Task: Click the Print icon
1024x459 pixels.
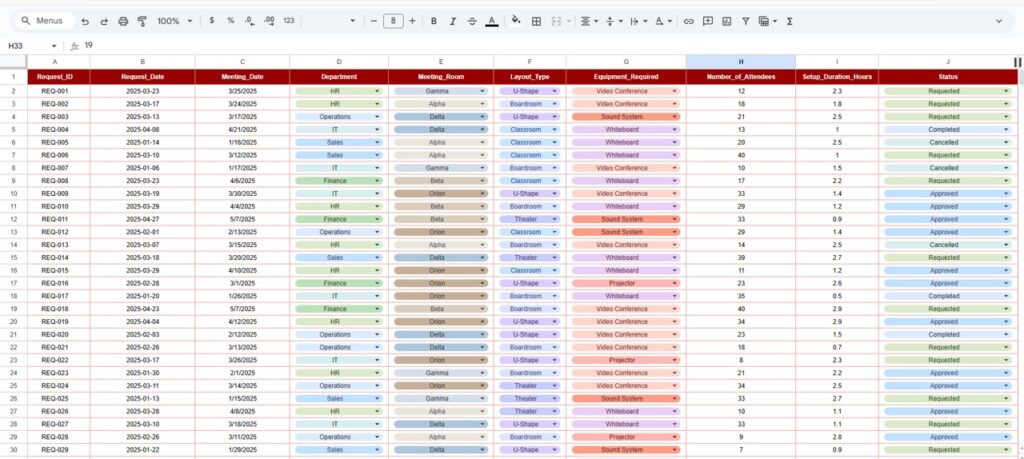Action: tap(123, 21)
